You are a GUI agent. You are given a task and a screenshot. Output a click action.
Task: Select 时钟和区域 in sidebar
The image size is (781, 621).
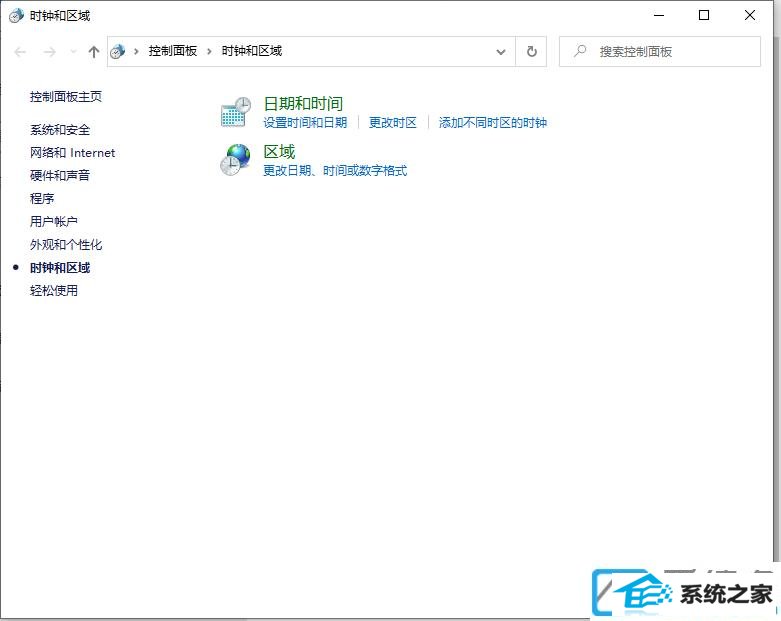pyautogui.click(x=60, y=268)
